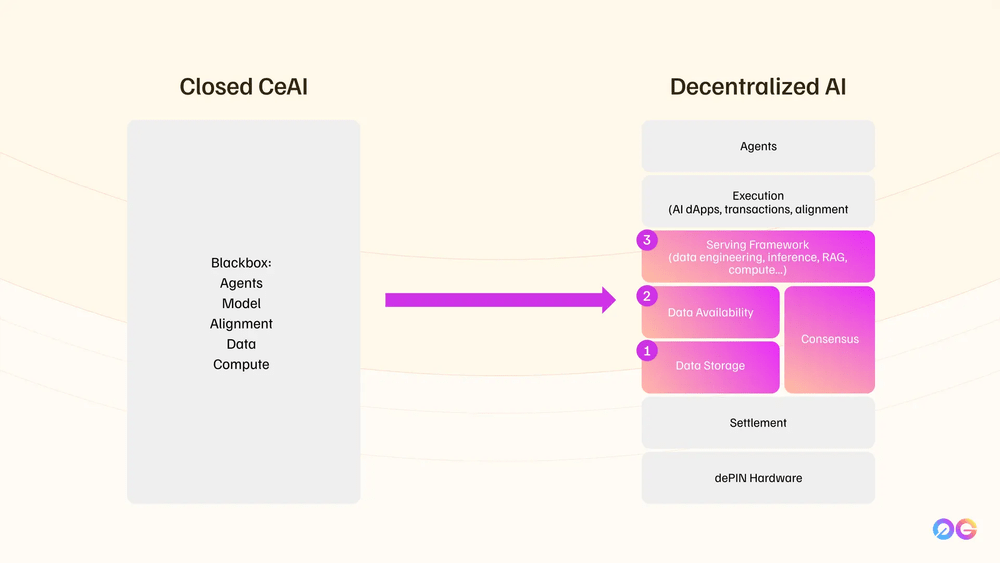
Task: Click the purple number 2 badge
Action: coord(648,296)
